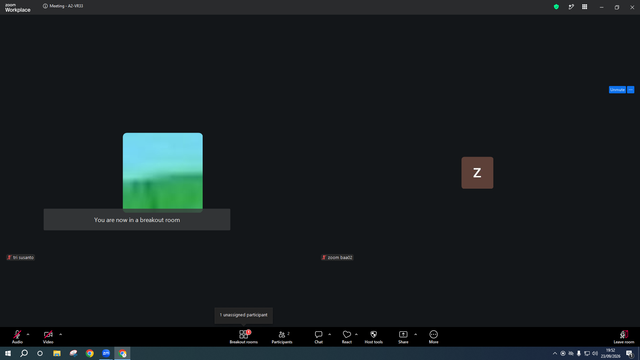Click the green encryption shield icon
640x360 pixels.
tap(556, 7)
